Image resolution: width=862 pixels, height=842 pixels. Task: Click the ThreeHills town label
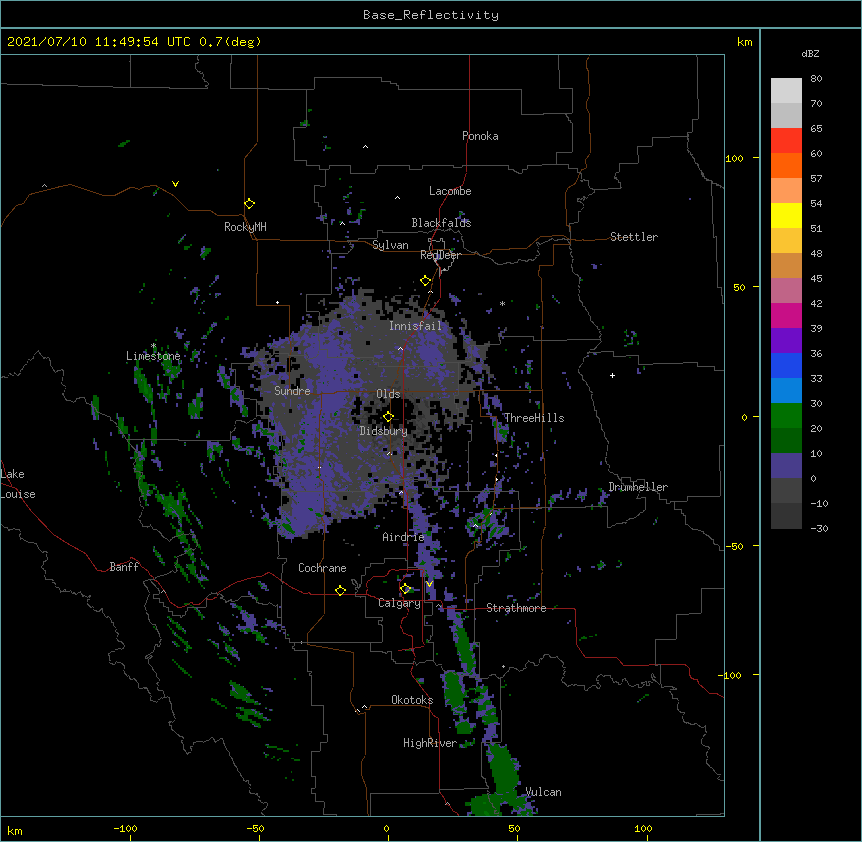coord(534,418)
